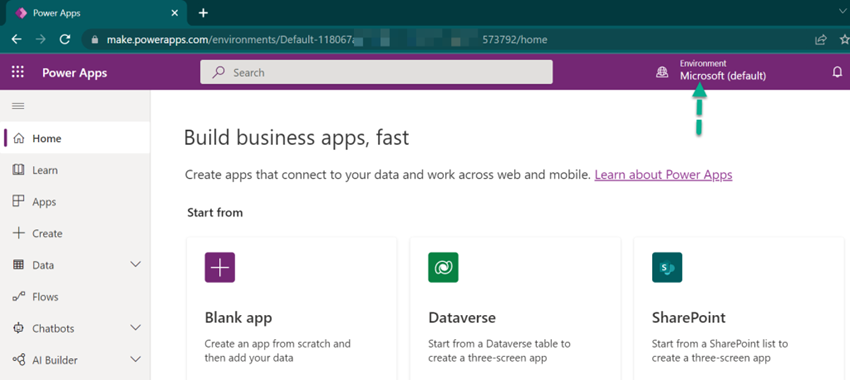Open the browser tab search chevron
Screen dimensions: 850x380
pyautogui.click(x=841, y=12)
